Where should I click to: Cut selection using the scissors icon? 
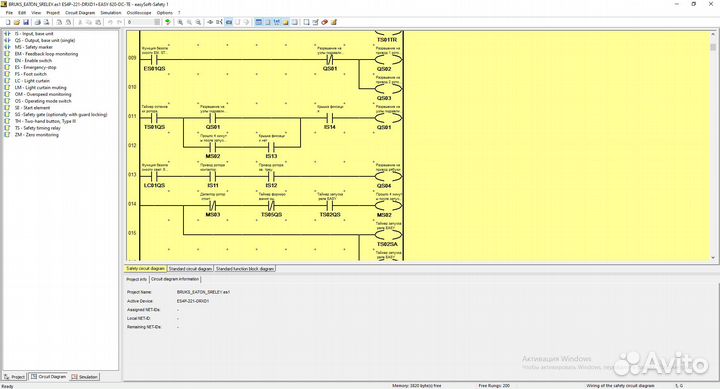tap(80, 22)
